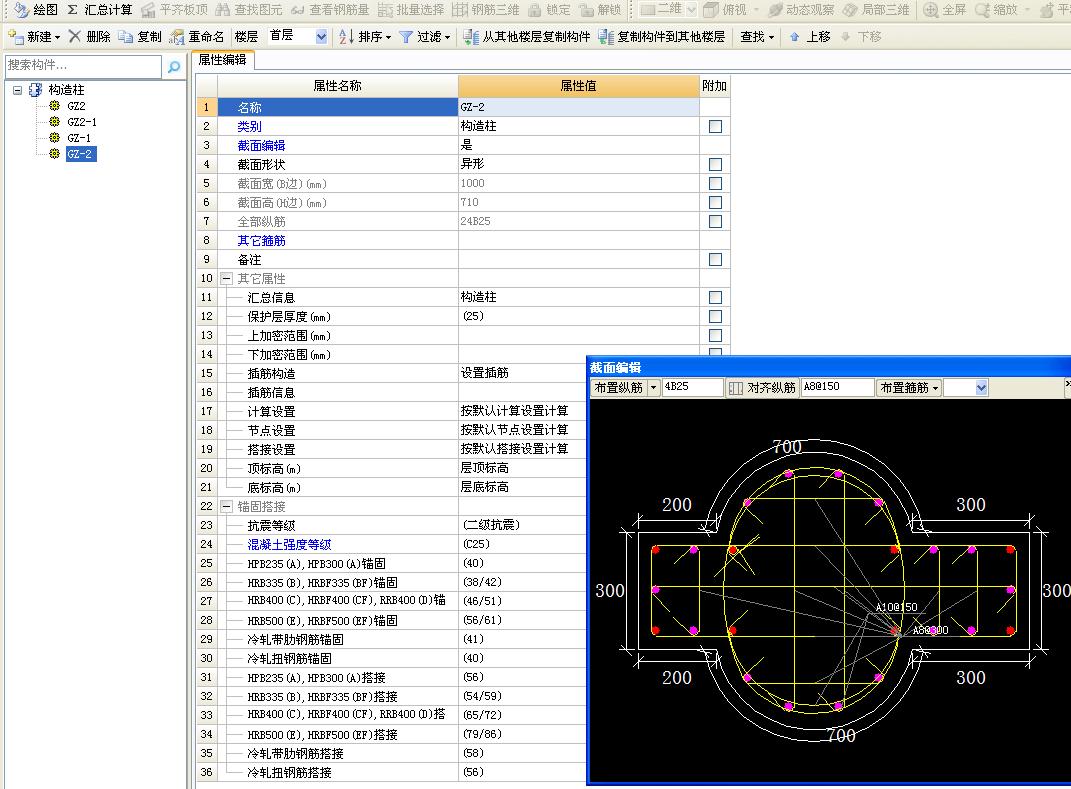Select the 属性编辑 tab
1071x789 pixels.
(x=222, y=60)
